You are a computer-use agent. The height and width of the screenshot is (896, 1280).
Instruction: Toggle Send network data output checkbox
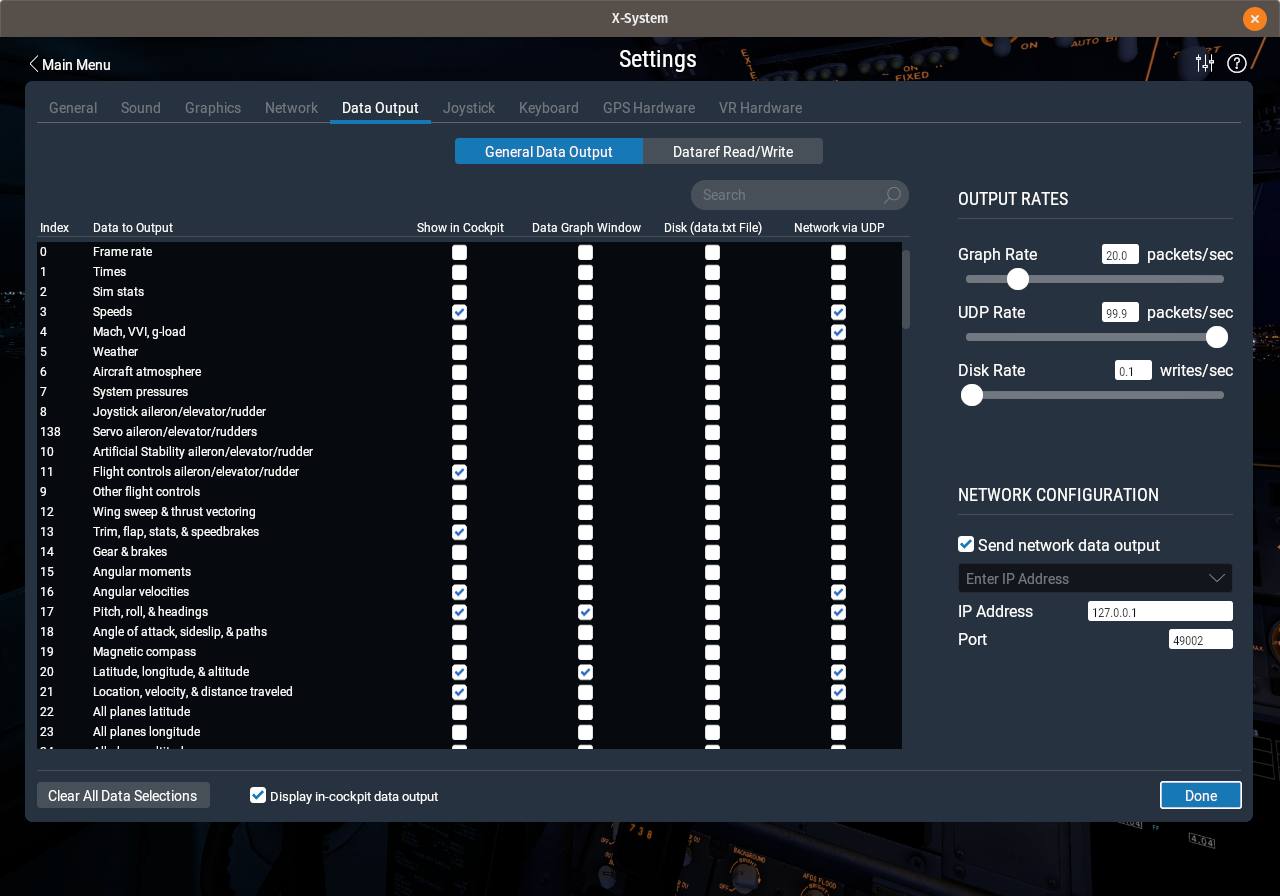966,544
